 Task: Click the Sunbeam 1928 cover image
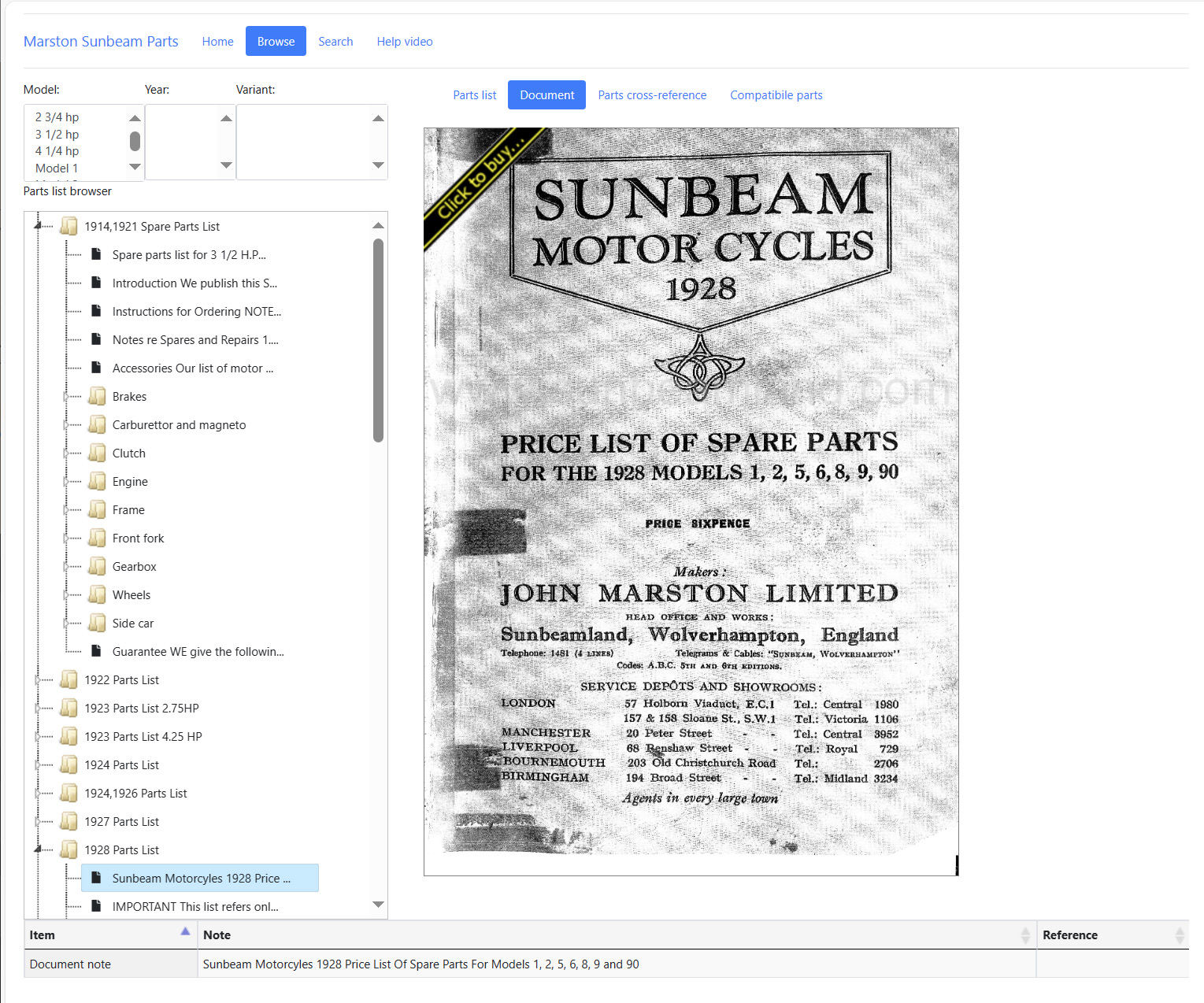691,501
